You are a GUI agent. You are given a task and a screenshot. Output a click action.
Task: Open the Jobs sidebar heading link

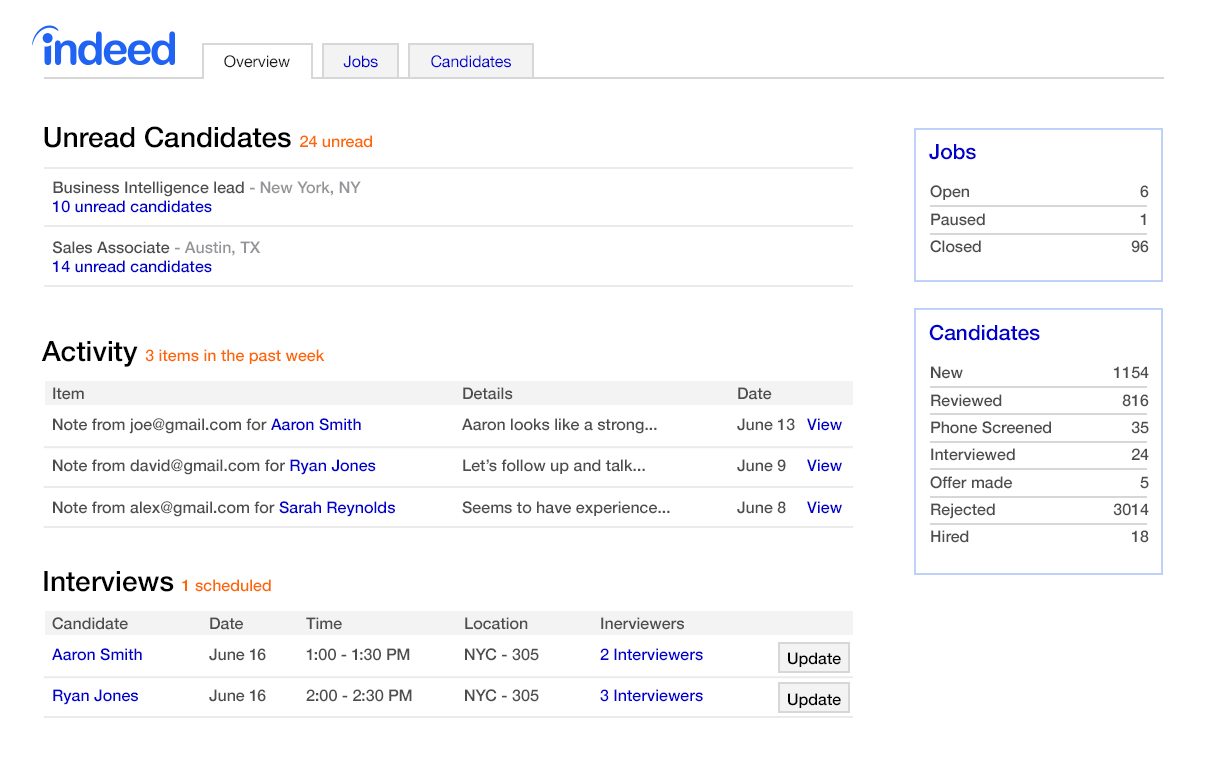(952, 152)
